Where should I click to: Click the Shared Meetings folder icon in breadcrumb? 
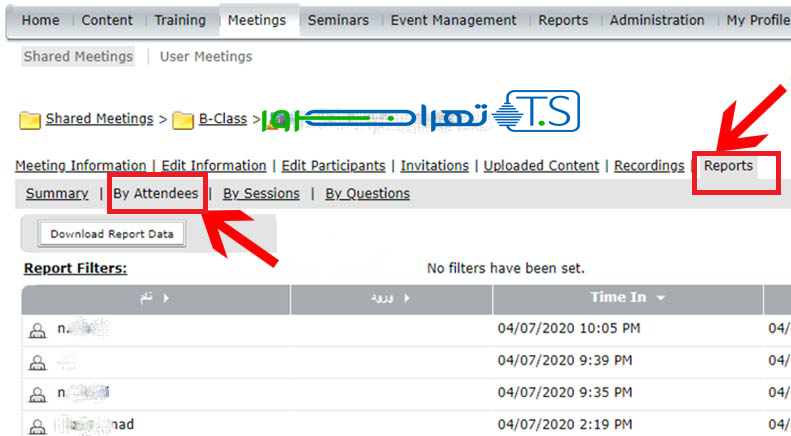tap(29, 120)
